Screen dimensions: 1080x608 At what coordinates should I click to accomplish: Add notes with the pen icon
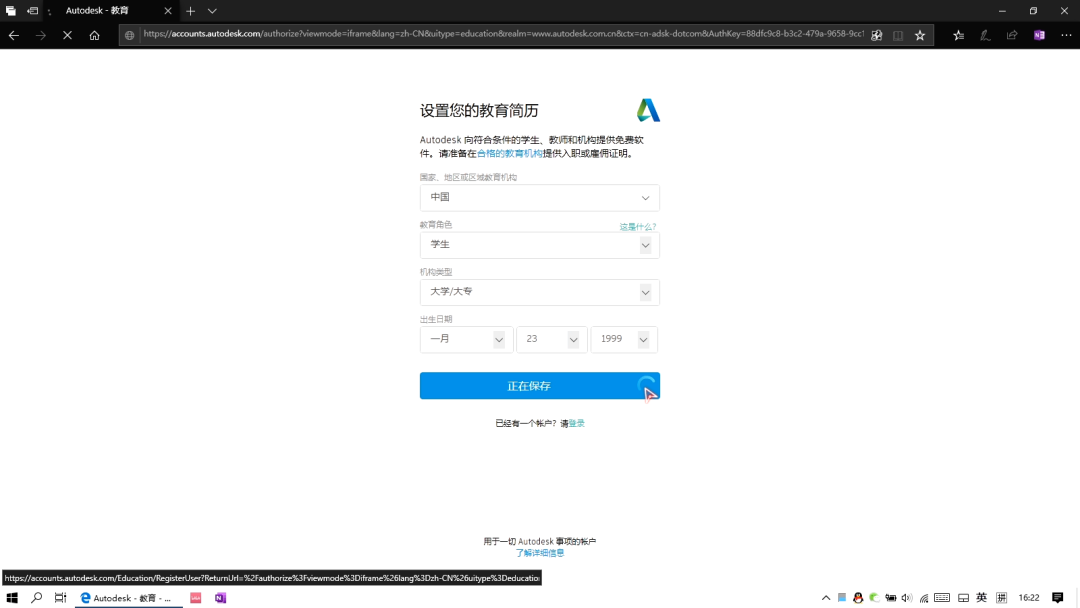point(985,35)
